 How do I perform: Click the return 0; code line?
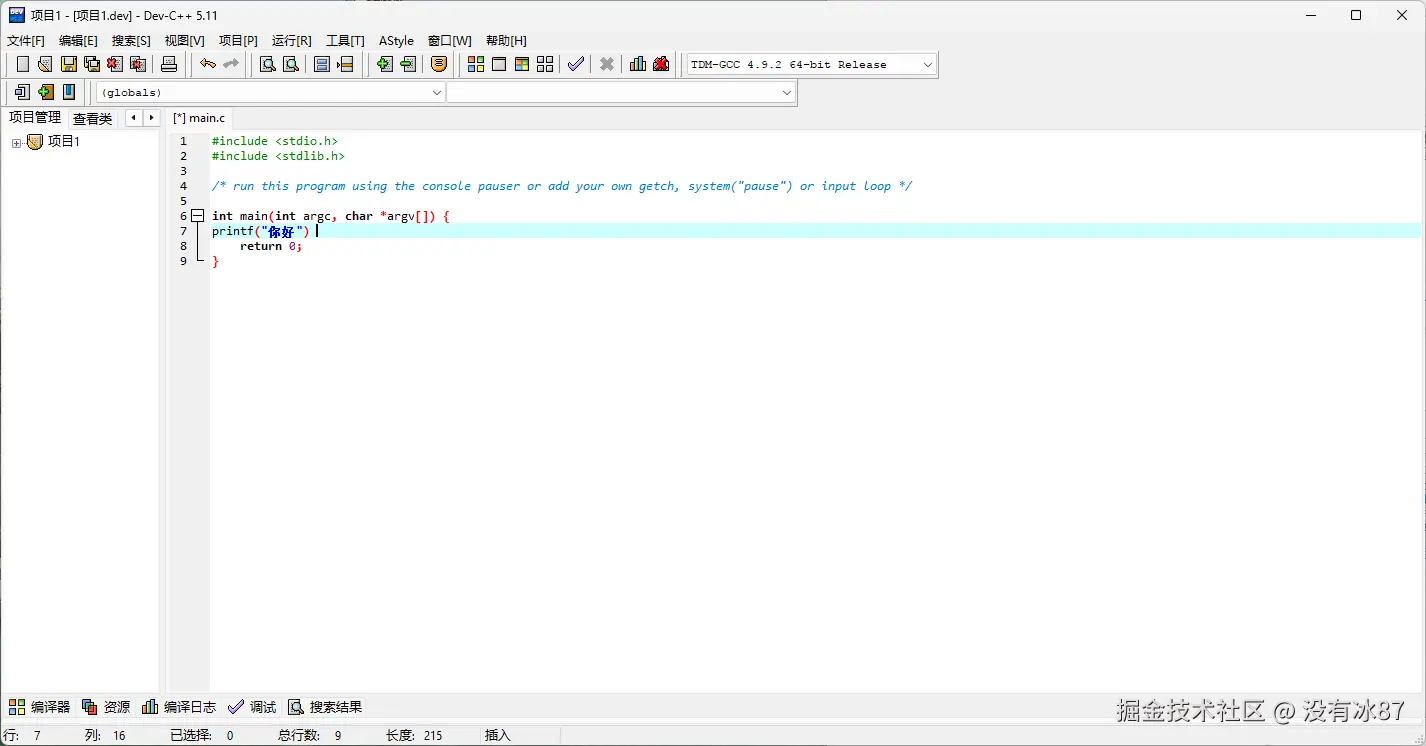click(271, 246)
